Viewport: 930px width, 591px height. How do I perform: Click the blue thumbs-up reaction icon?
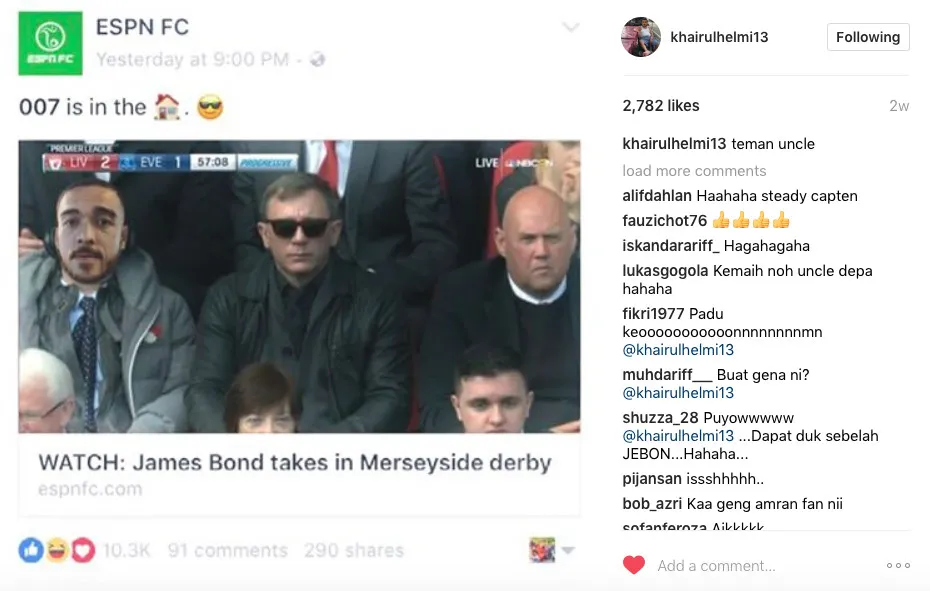click(x=31, y=550)
